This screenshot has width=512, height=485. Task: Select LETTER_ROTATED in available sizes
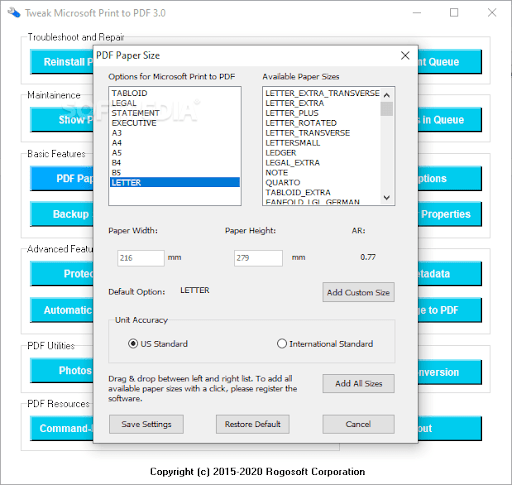tap(322, 123)
